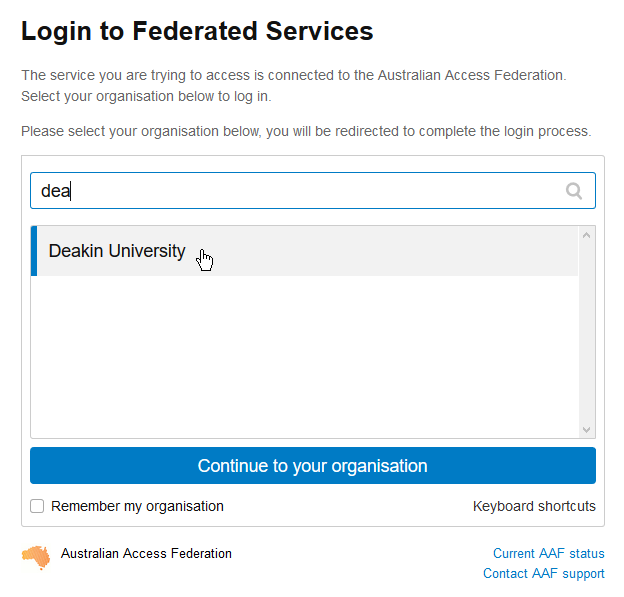Click the scrollbar up arrow in organisation list
624x597 pixels.
(586, 235)
